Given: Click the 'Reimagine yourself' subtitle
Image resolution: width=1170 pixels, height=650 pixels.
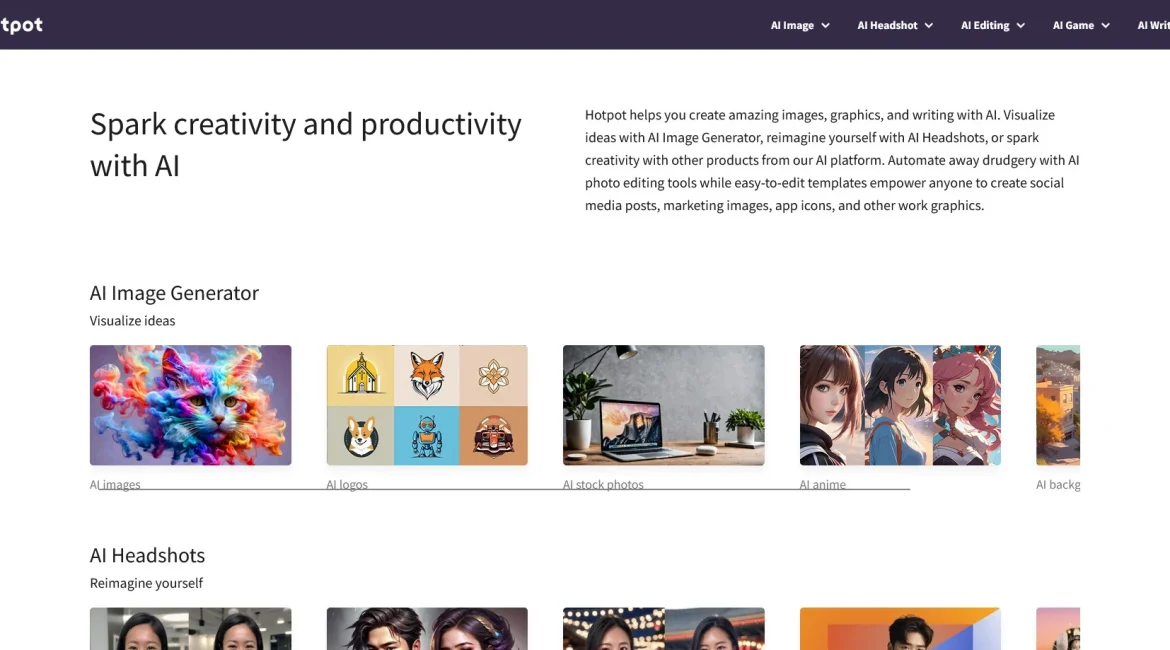Looking at the screenshot, I should click(146, 584).
